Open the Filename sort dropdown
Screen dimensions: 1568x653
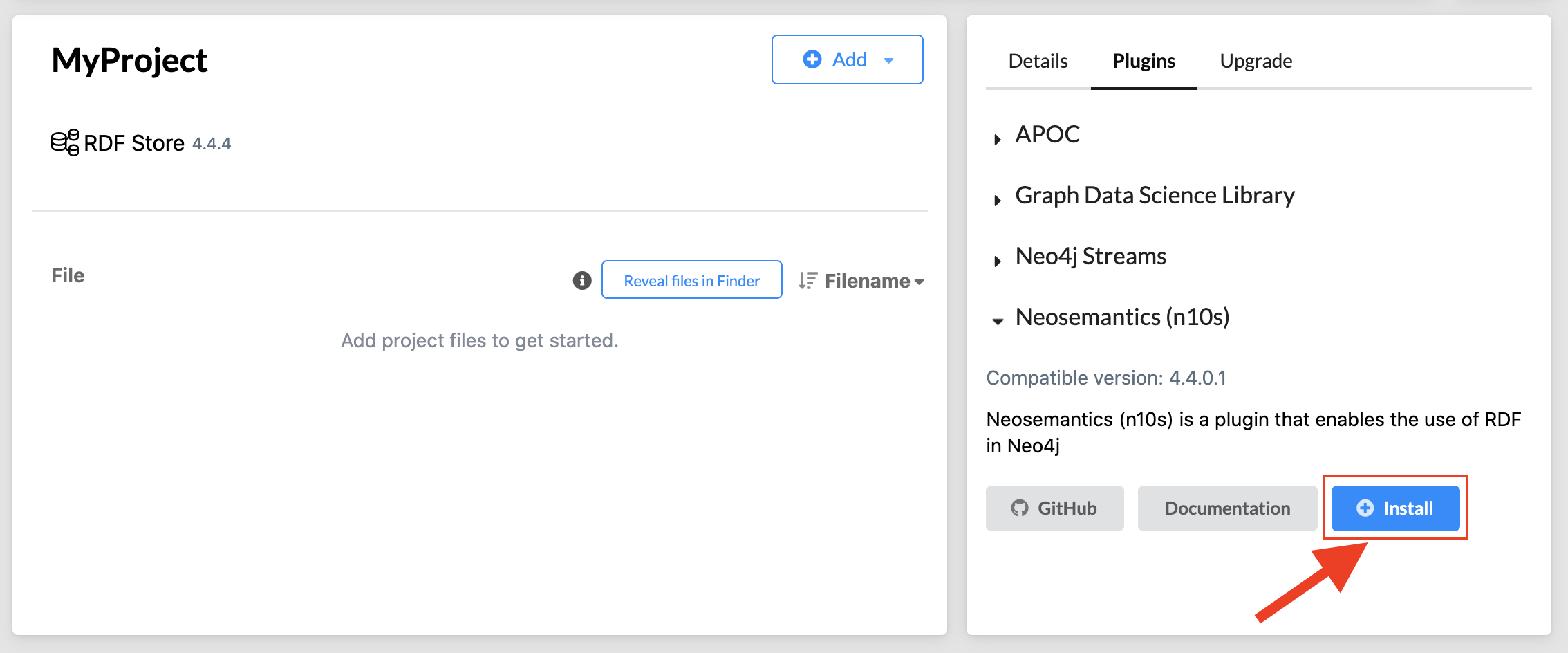[x=874, y=281]
